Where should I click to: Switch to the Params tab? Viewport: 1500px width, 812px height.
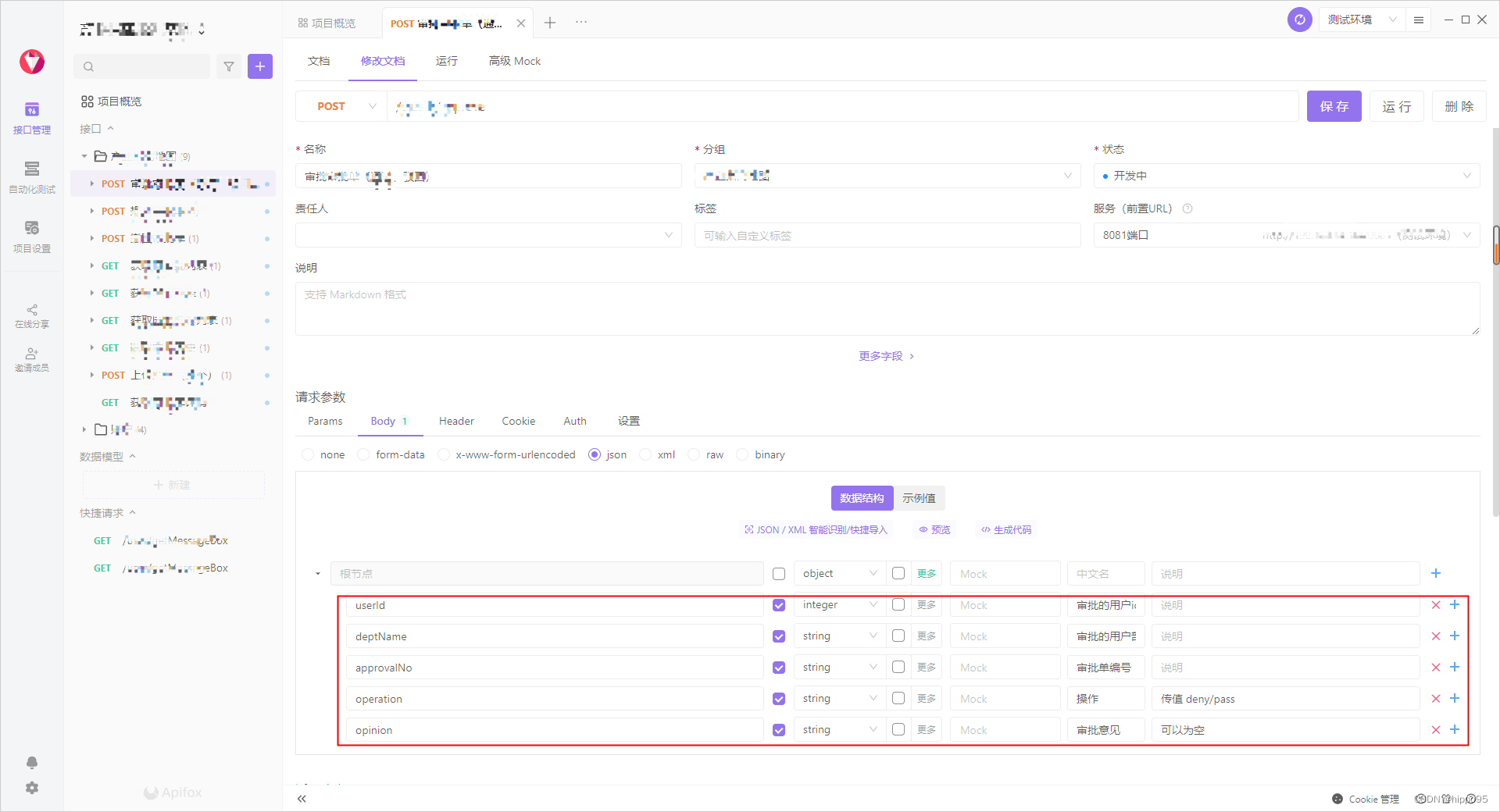pos(325,421)
